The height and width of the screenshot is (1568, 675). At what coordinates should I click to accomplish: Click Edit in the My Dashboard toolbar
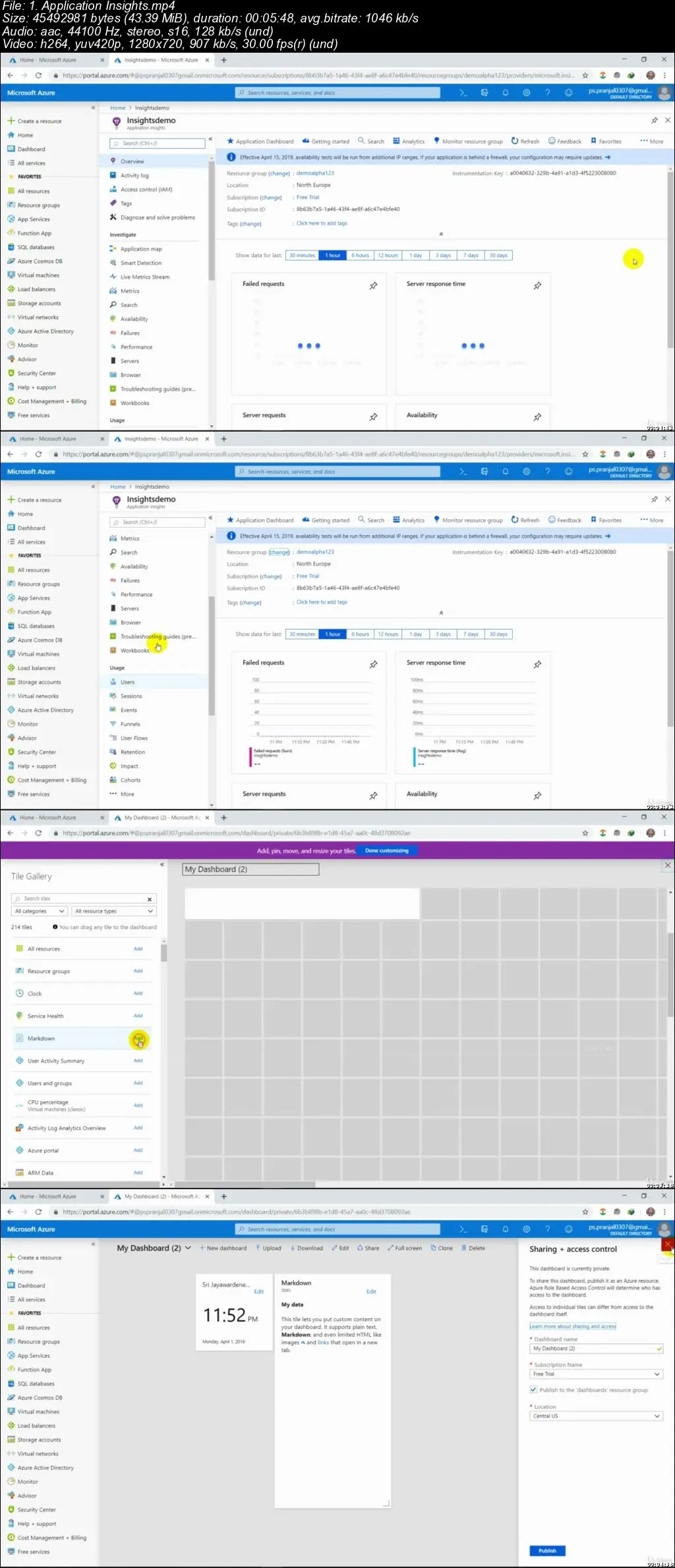pyautogui.click(x=340, y=1248)
